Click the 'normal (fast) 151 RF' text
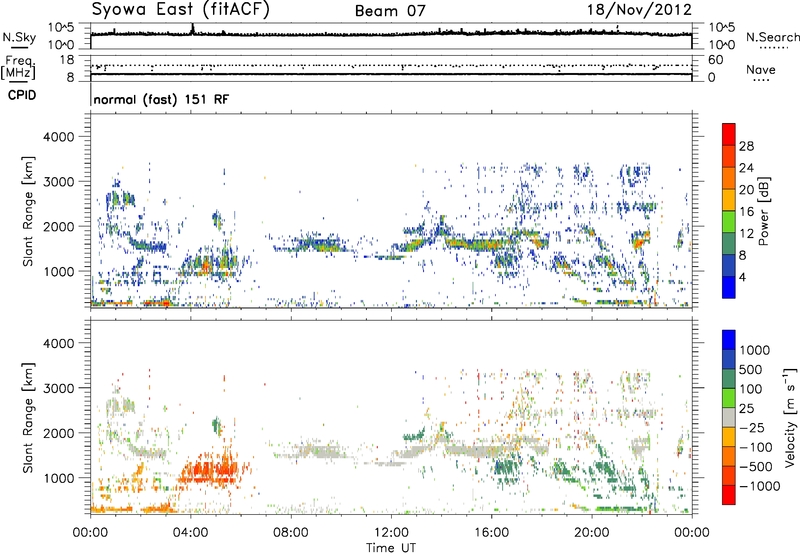The image size is (800, 554). click(161, 99)
